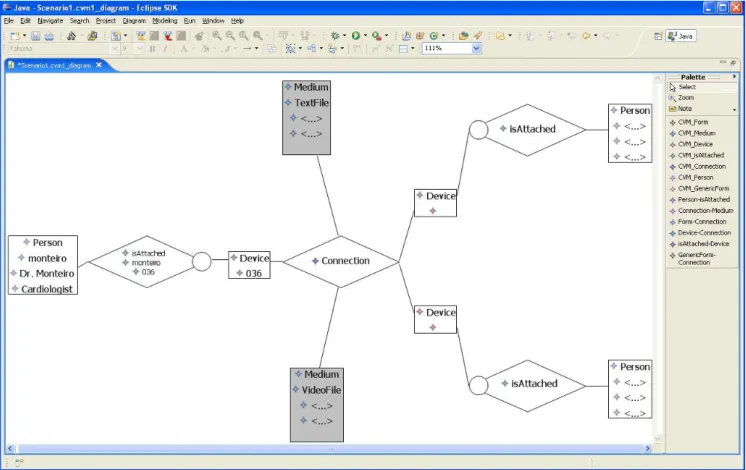
Task: Click the Open Type folder icon
Action: tap(463, 36)
